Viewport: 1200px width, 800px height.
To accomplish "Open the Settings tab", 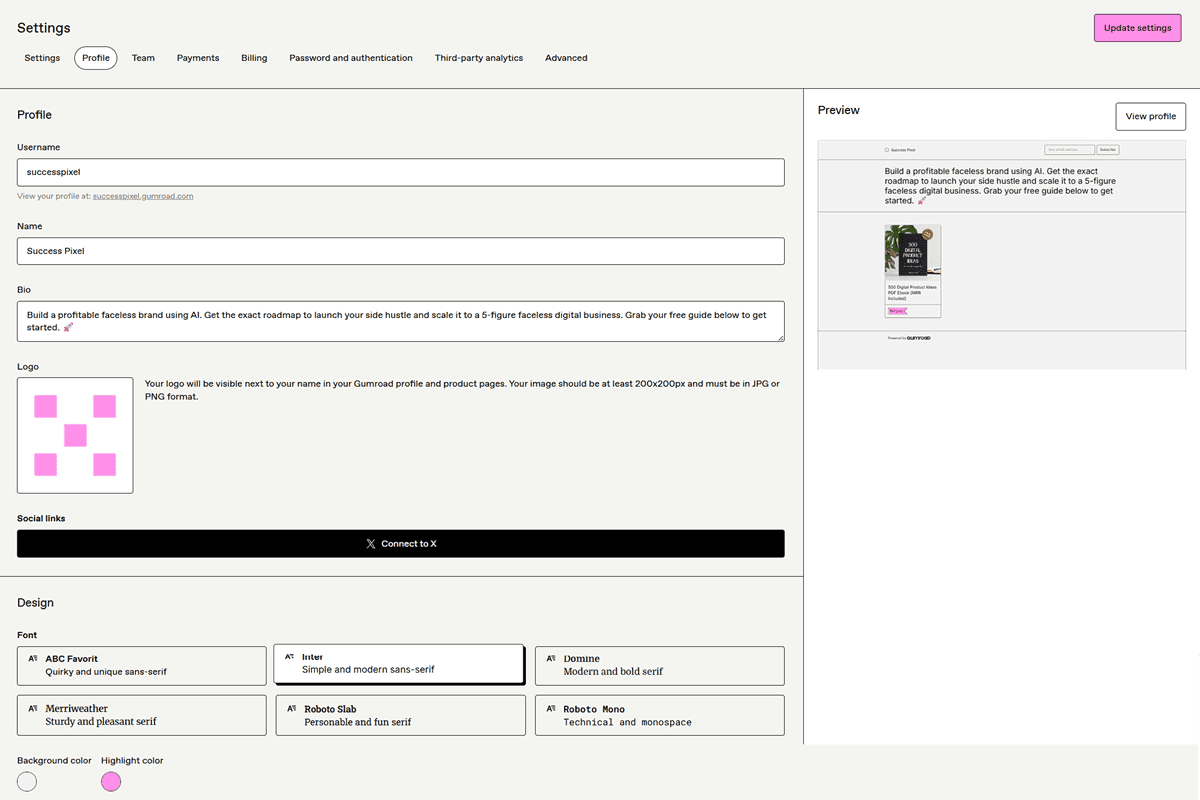I will [x=42, y=58].
